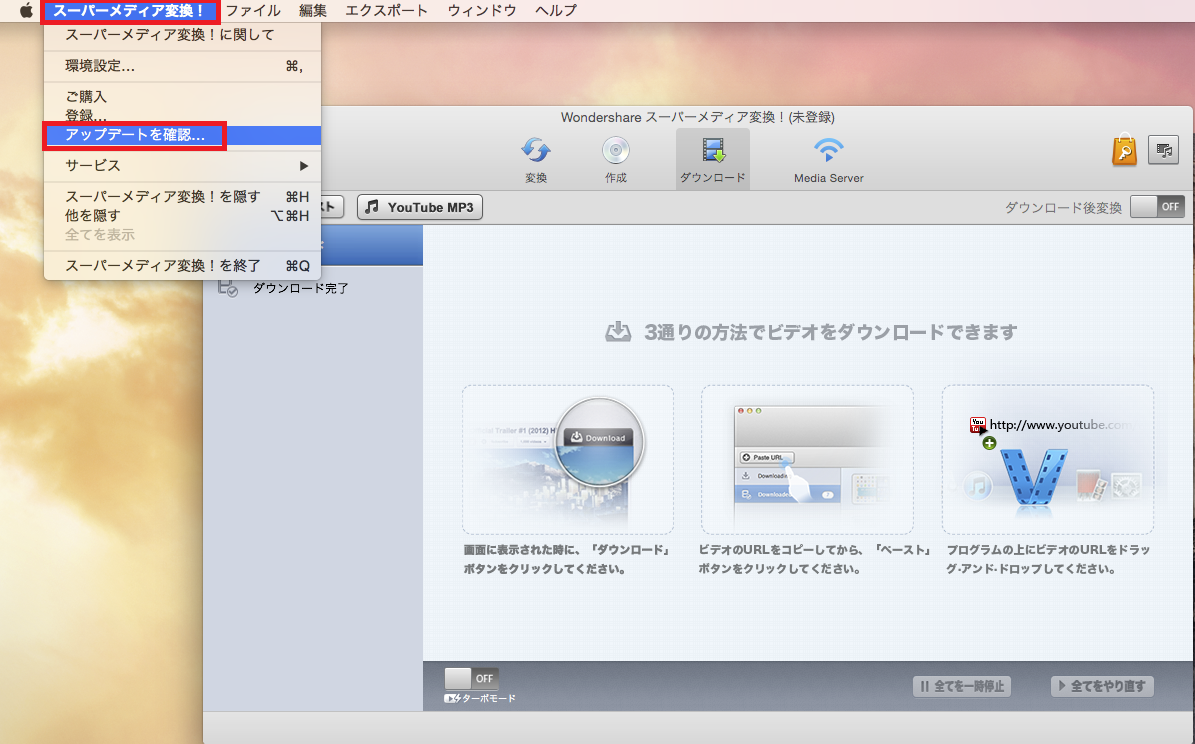Choose スーパーメディア変換！を隠す menu entry
This screenshot has height=744, width=1195.
point(182,197)
